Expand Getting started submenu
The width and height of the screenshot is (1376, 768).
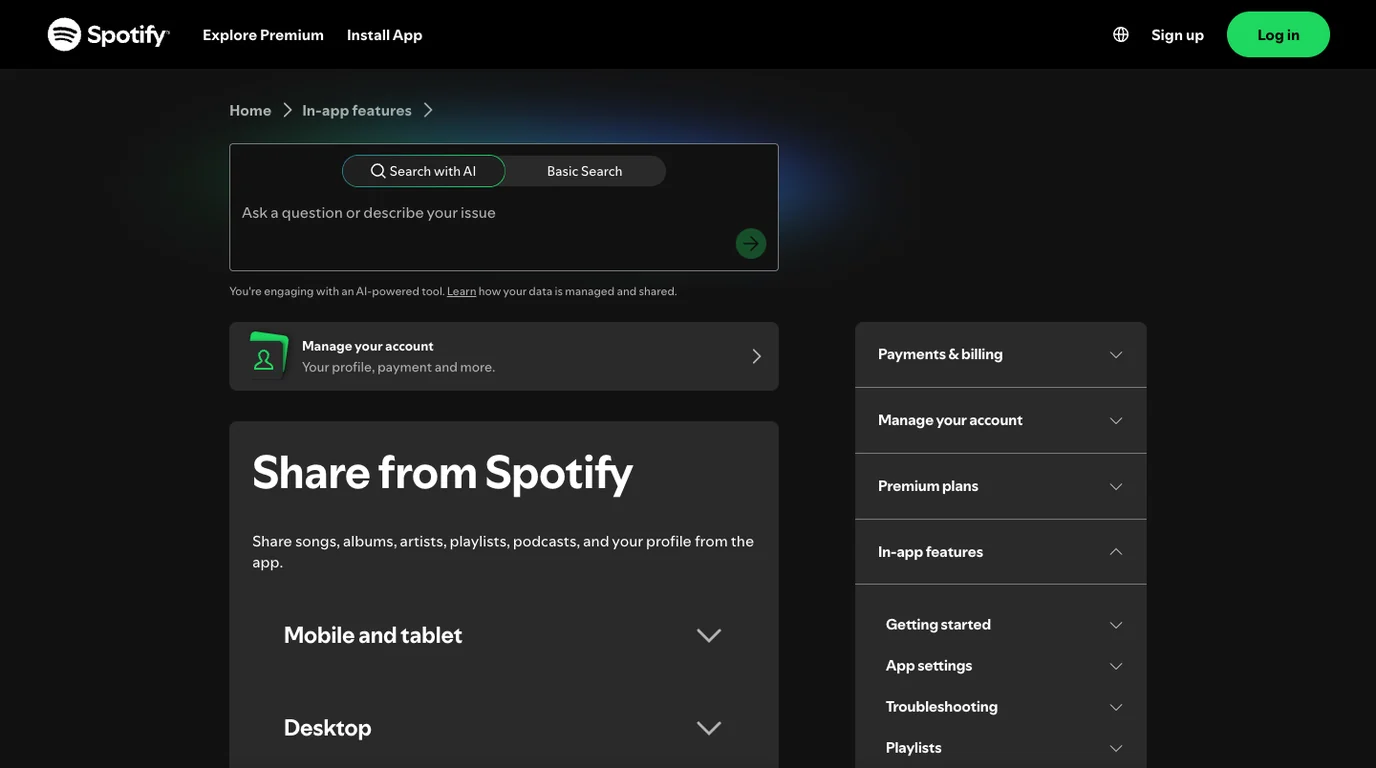[x=1004, y=625]
